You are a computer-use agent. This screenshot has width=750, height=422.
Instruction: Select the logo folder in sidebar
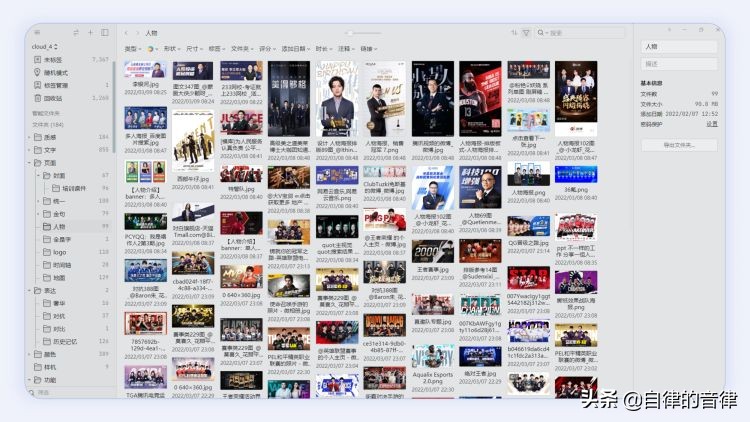[x=60, y=252]
